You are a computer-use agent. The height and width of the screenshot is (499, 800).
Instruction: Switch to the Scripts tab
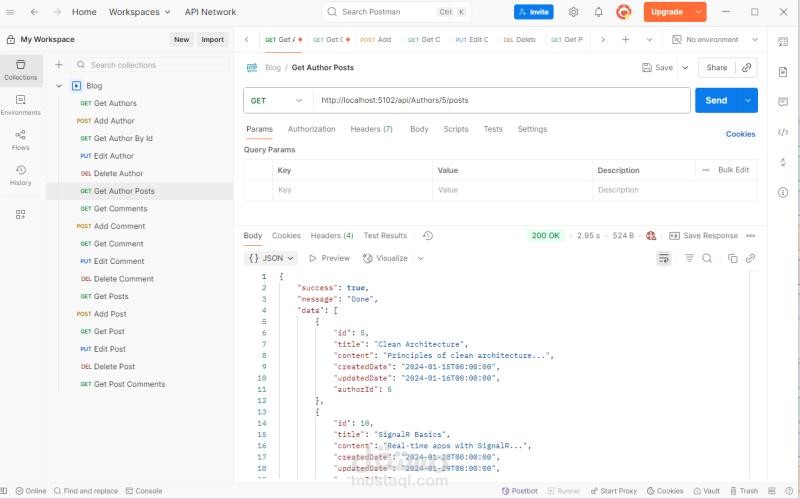coord(456,129)
